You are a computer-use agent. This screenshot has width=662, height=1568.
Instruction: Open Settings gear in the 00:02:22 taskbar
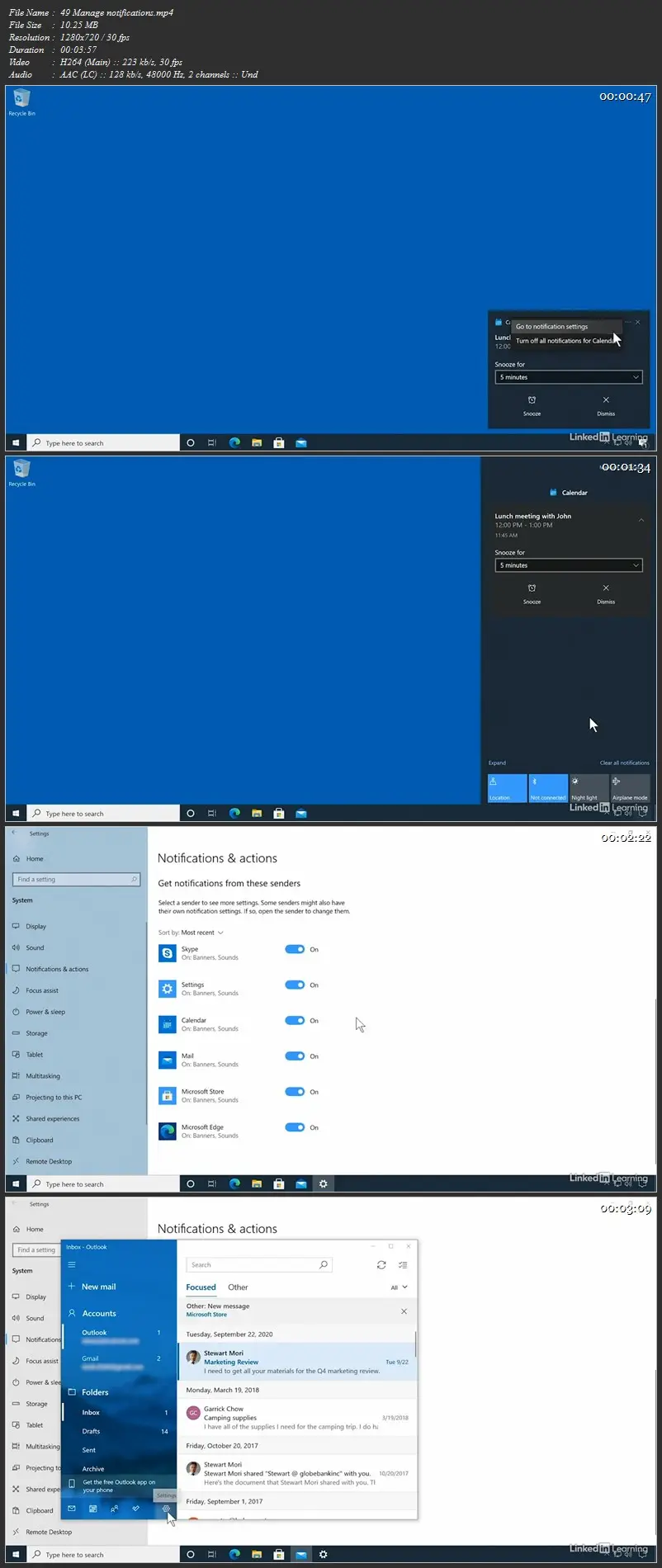(323, 1183)
